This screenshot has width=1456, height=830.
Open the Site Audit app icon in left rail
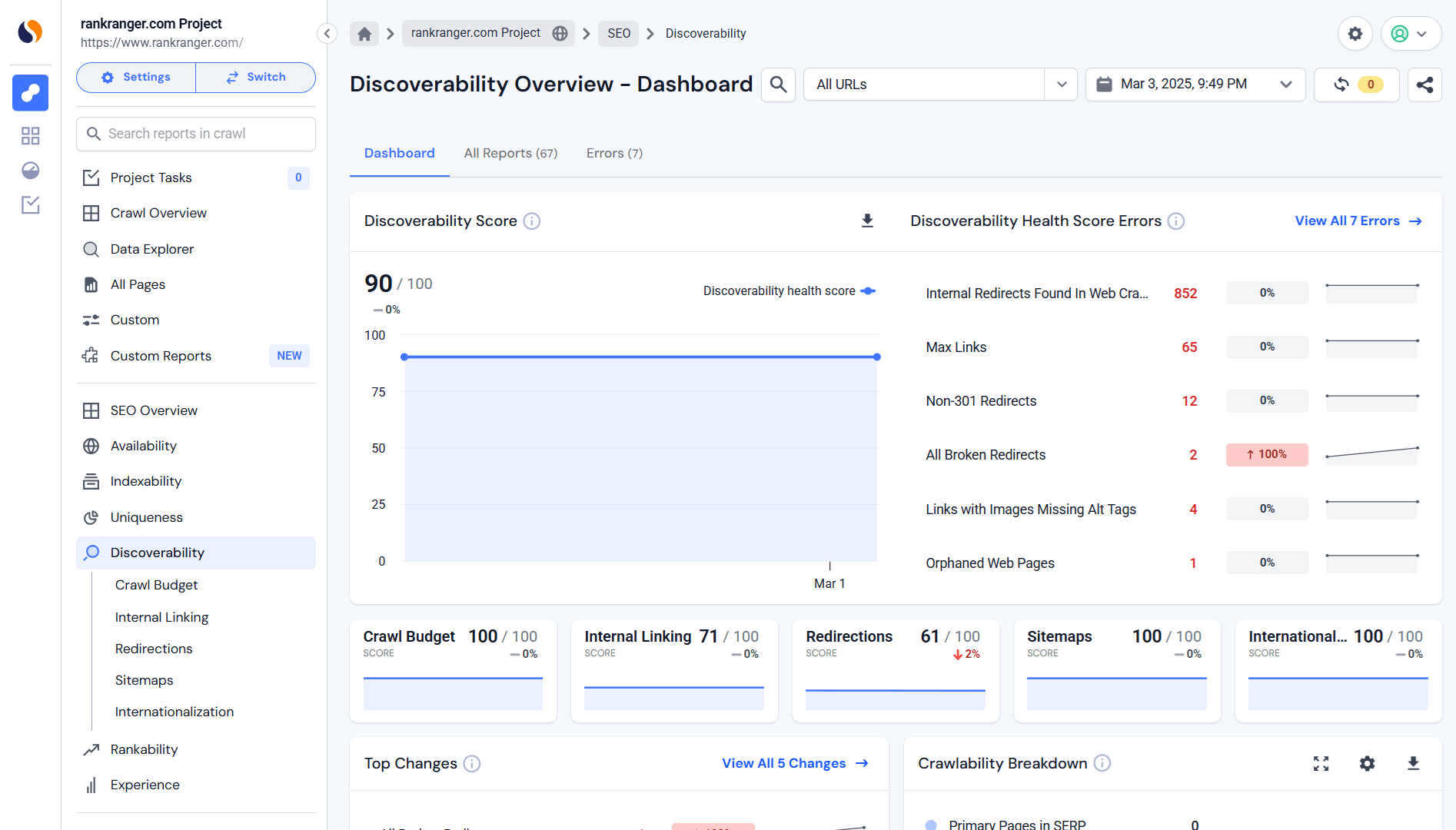(x=30, y=93)
